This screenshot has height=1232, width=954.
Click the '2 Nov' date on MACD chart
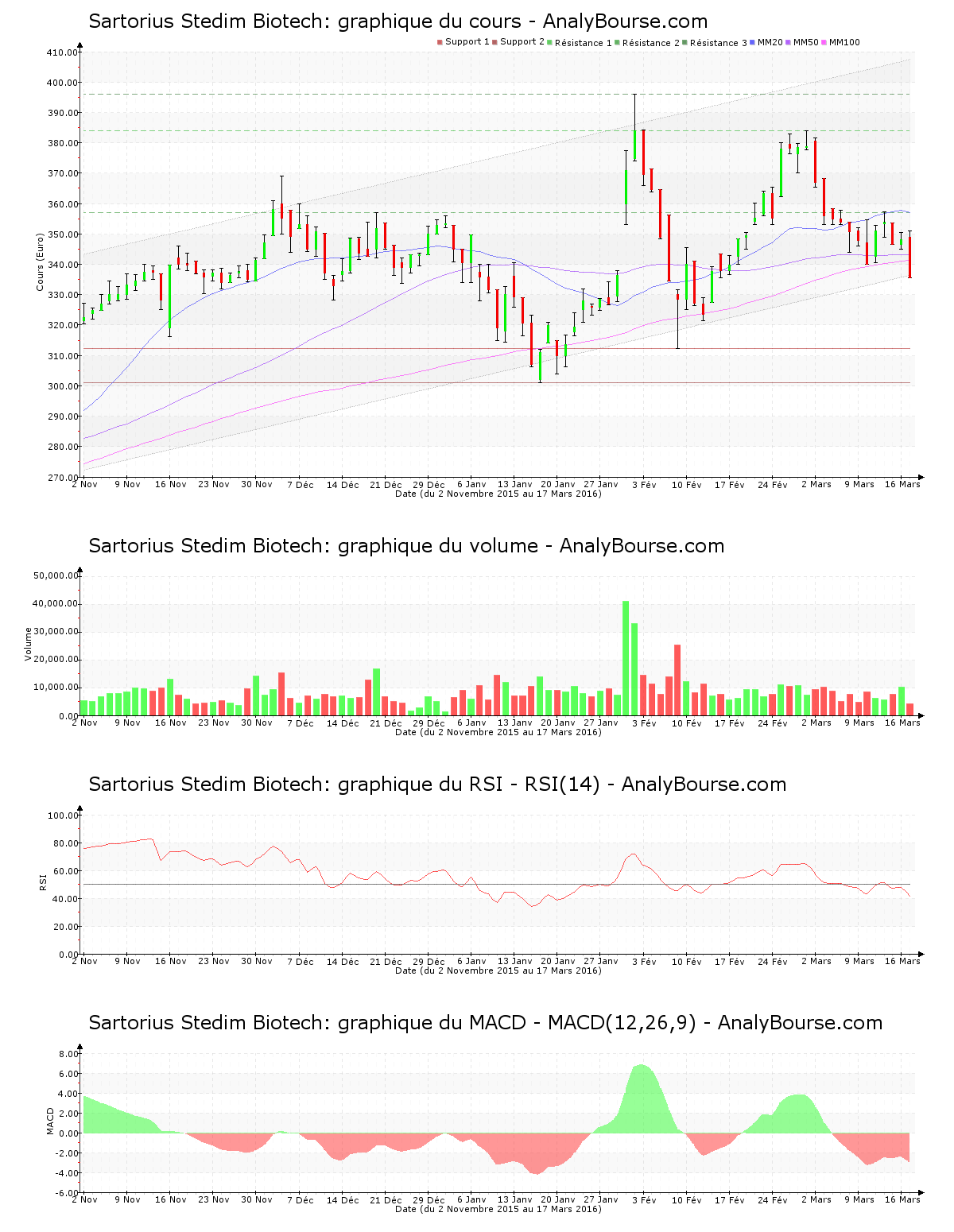pyautogui.click(x=84, y=1199)
